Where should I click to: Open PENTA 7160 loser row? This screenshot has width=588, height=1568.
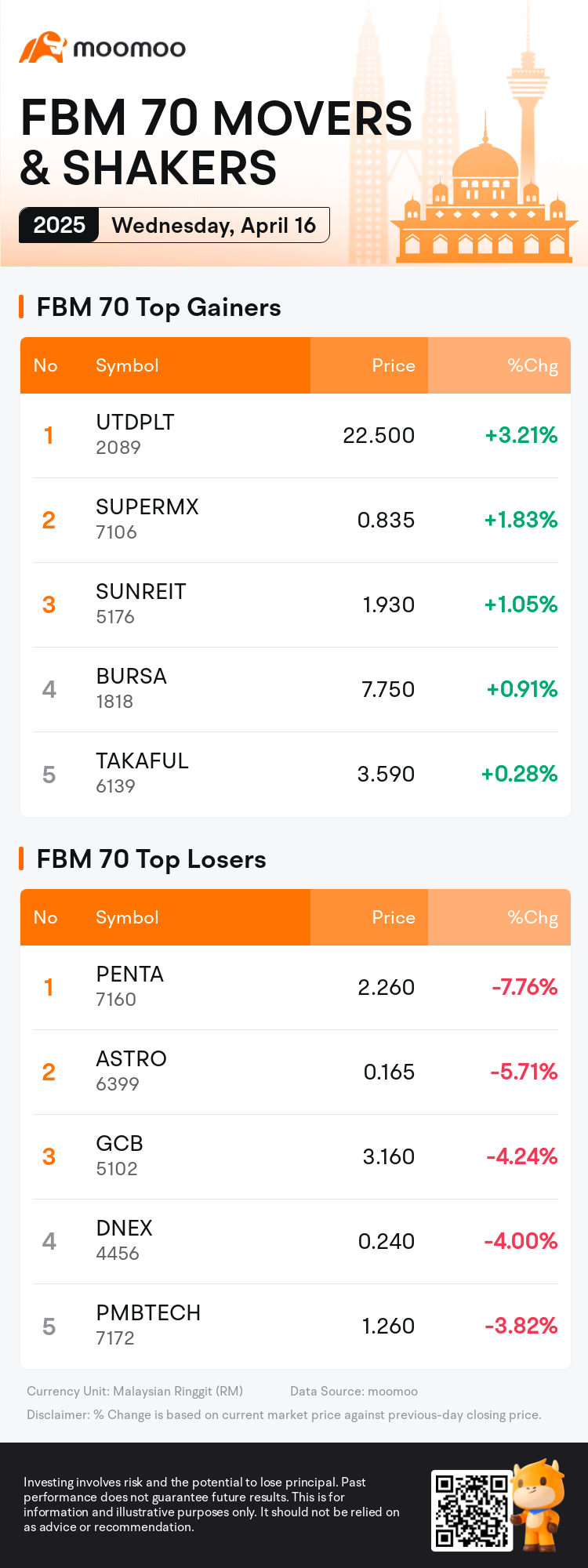click(296, 987)
